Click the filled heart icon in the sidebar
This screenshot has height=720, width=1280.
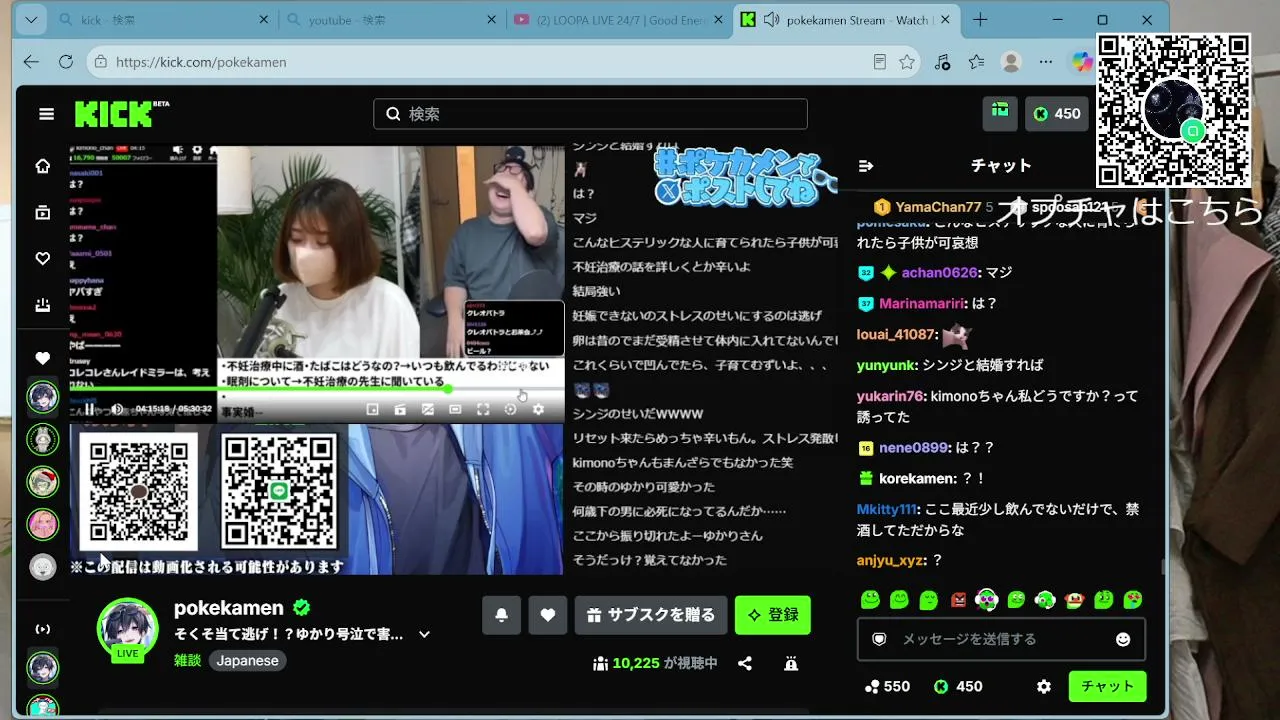pos(43,358)
